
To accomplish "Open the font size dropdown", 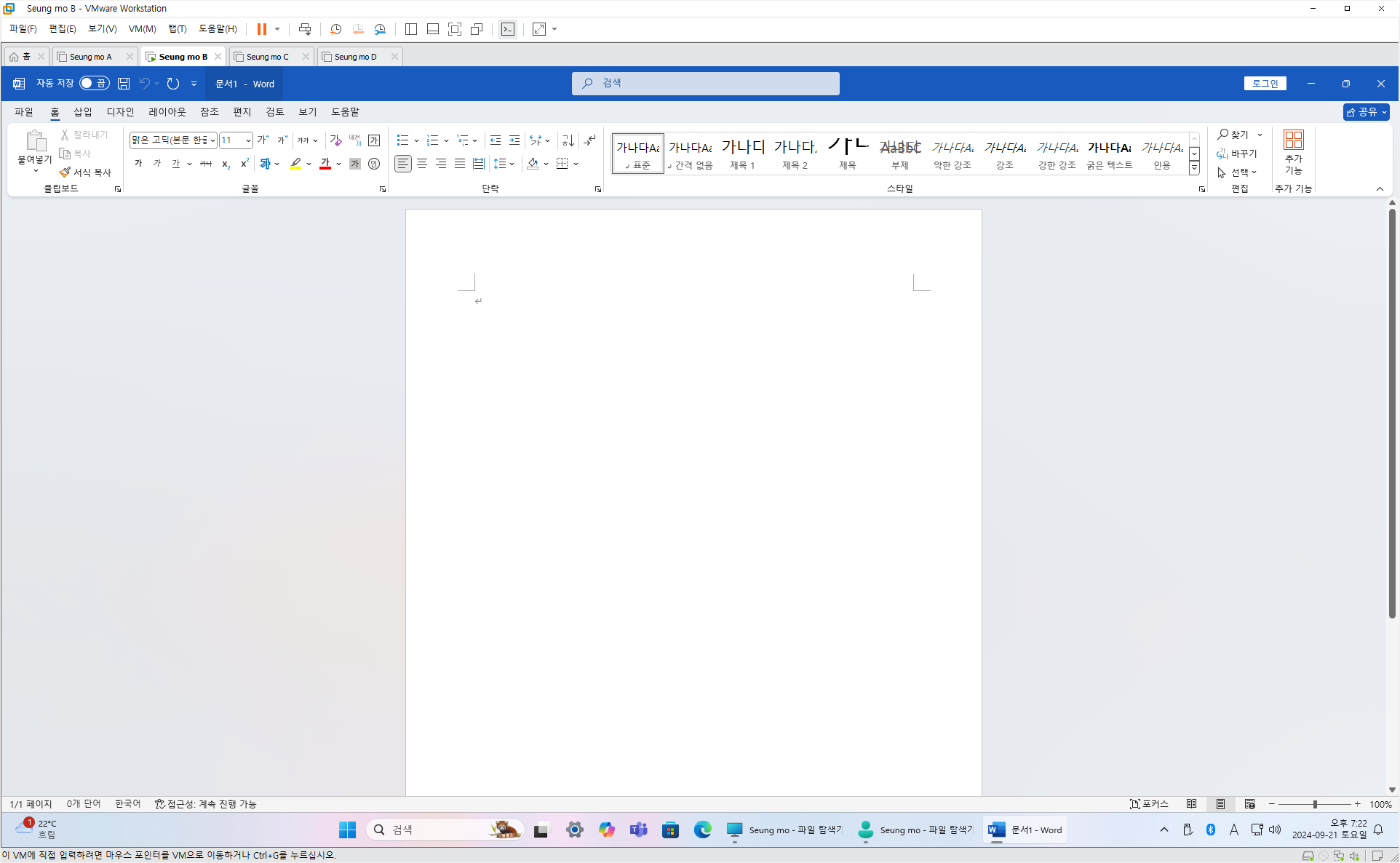I will point(248,140).
